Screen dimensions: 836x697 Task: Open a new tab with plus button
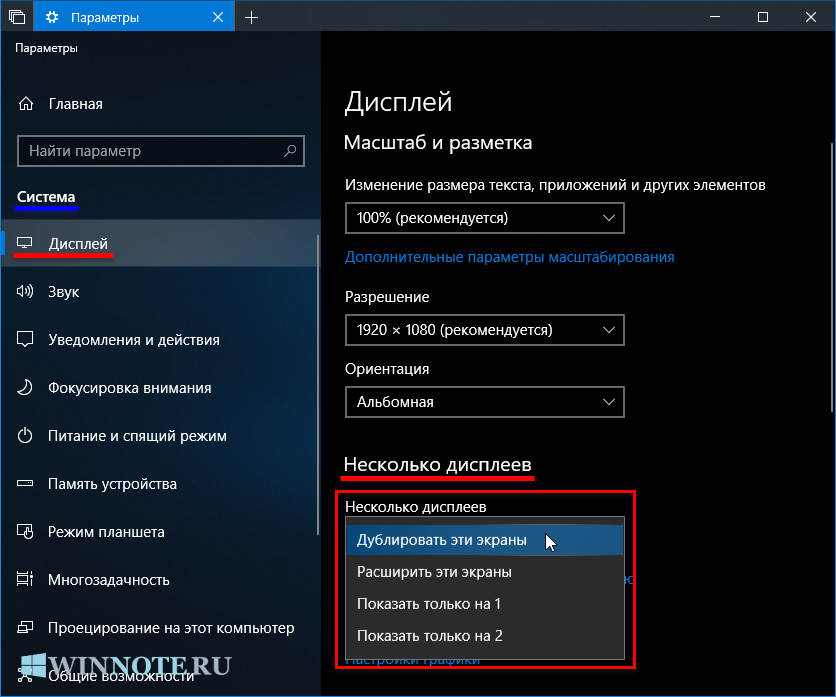[251, 17]
